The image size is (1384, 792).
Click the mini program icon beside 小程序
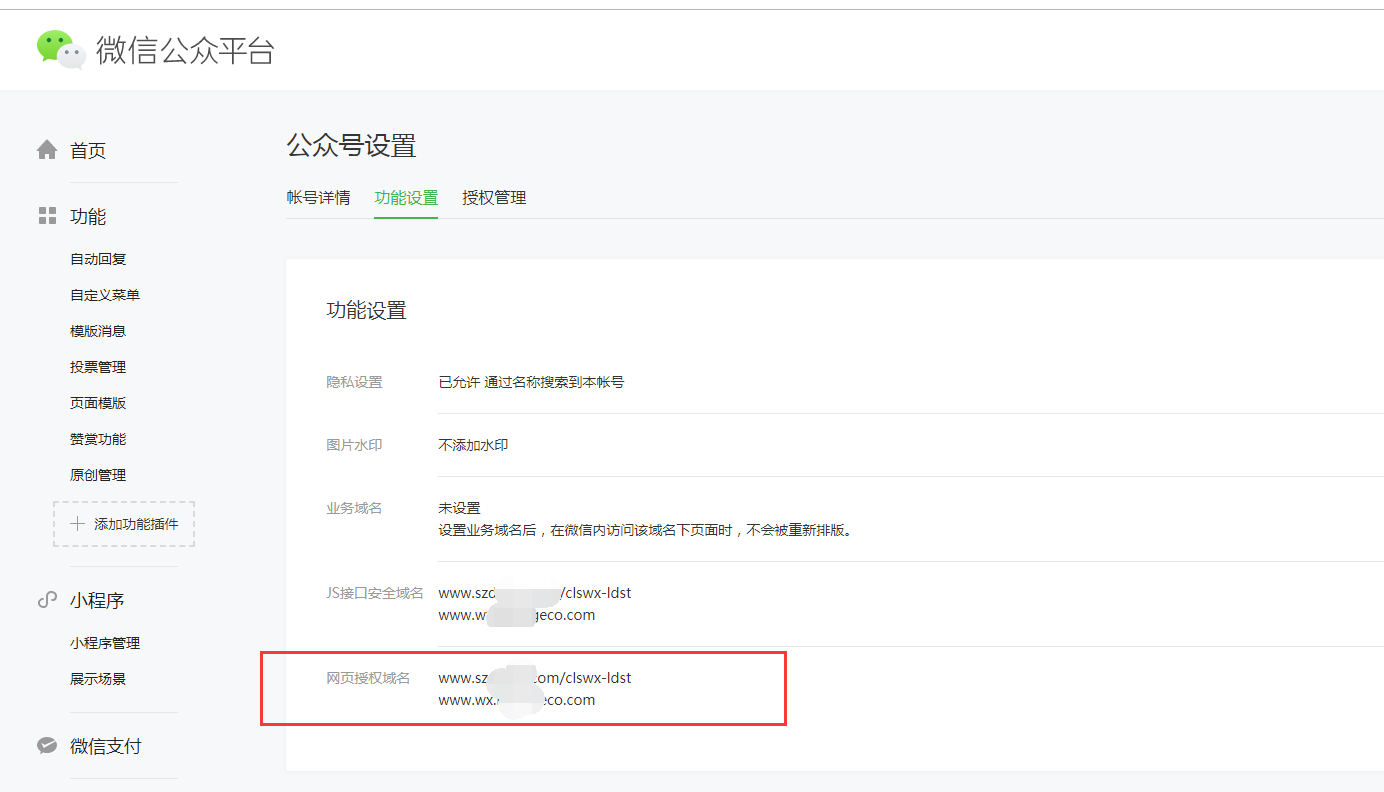tap(47, 600)
